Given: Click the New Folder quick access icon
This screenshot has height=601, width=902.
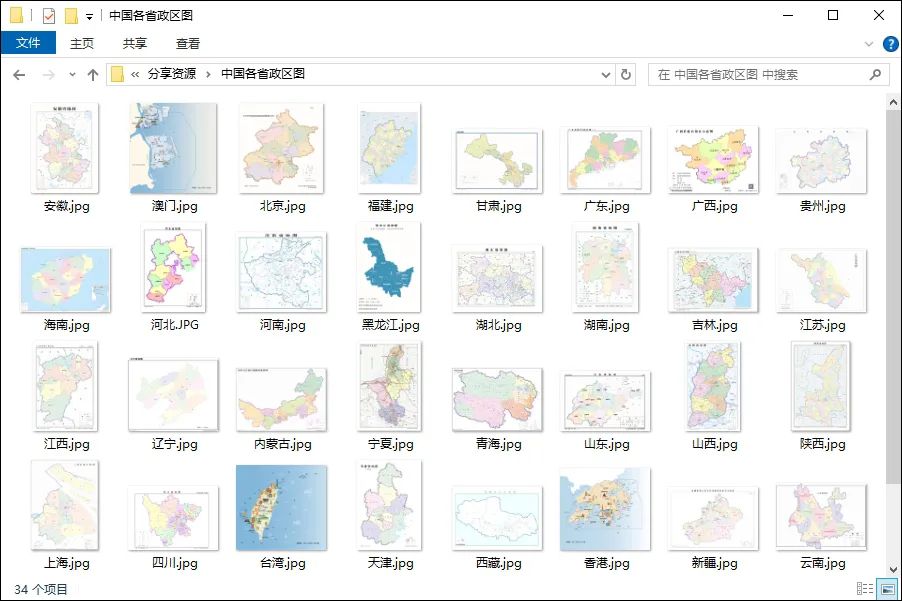Looking at the screenshot, I should click(x=71, y=16).
